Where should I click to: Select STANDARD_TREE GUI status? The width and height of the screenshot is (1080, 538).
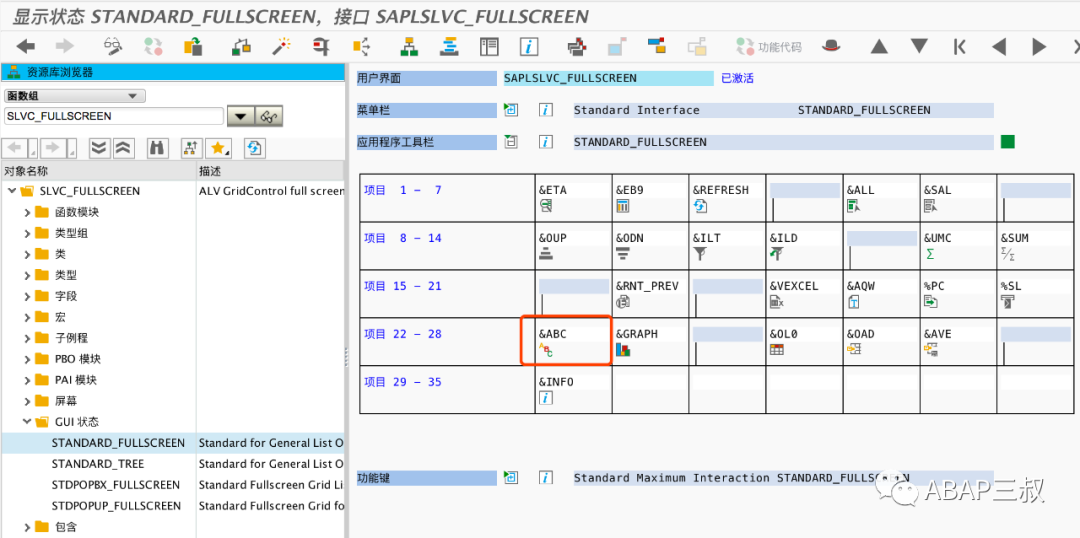98,464
